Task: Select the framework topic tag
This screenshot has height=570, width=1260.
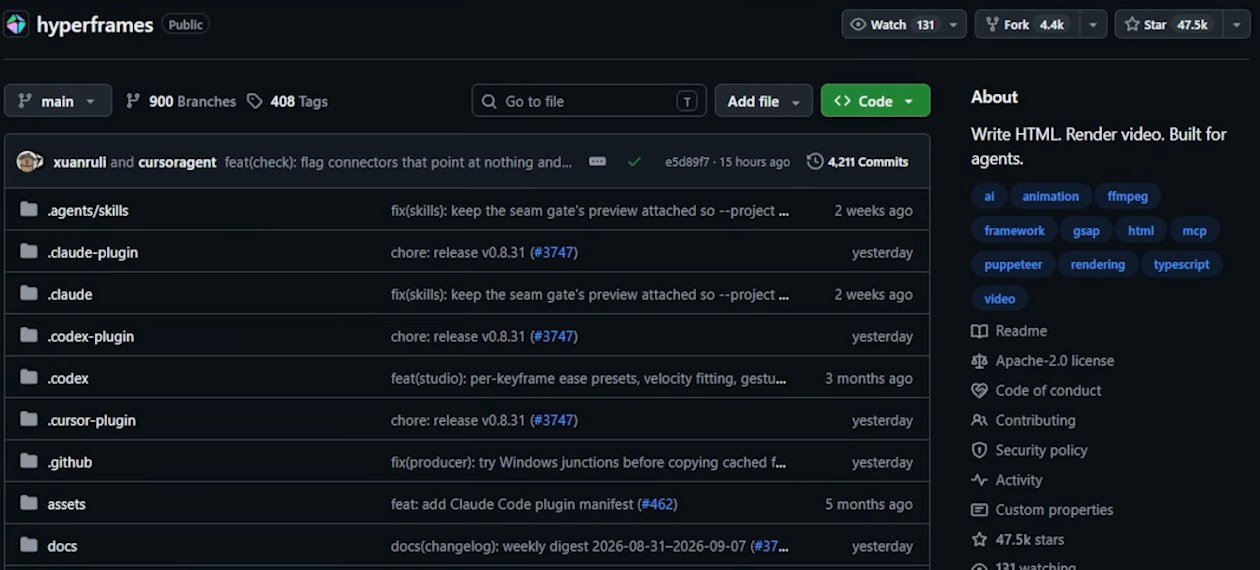Action: click(x=1014, y=231)
